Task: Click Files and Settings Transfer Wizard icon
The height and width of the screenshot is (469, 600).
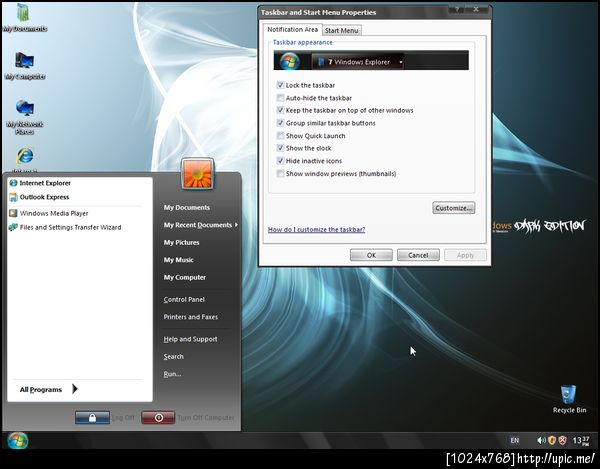Action: point(13,227)
